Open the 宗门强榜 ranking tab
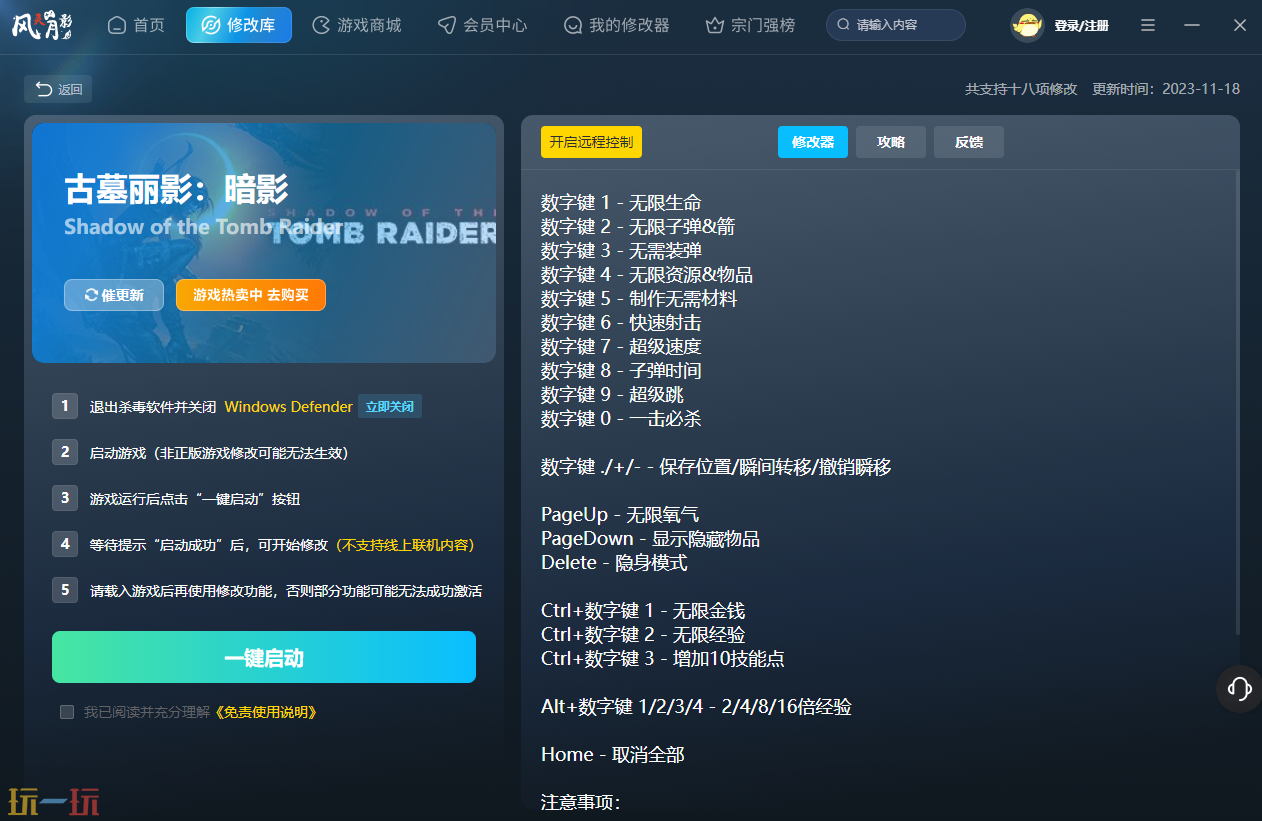Image resolution: width=1262 pixels, height=821 pixels. click(750, 25)
